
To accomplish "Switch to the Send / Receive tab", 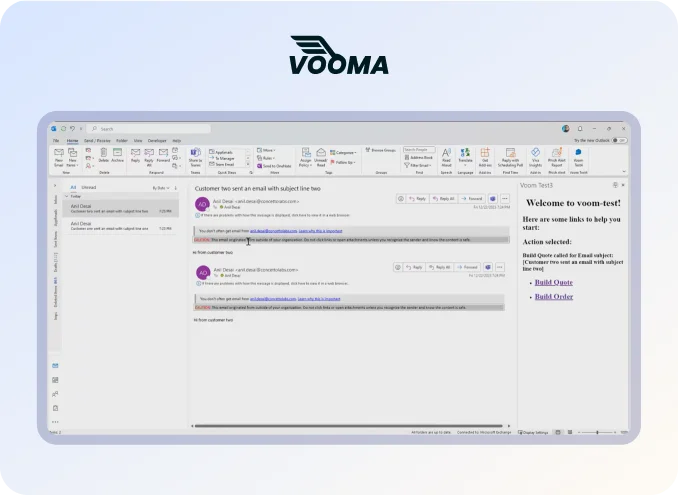I will click(97, 141).
